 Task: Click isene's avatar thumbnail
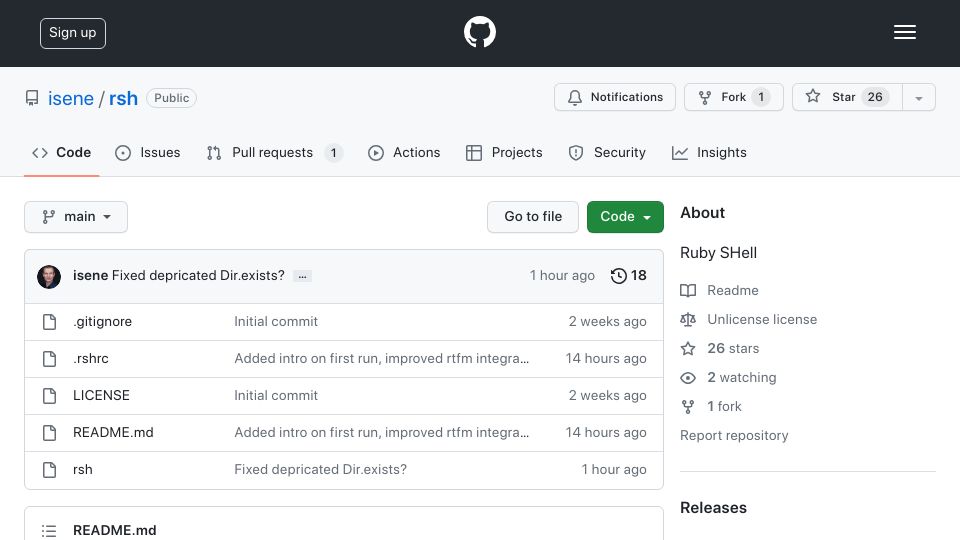pyautogui.click(x=49, y=277)
